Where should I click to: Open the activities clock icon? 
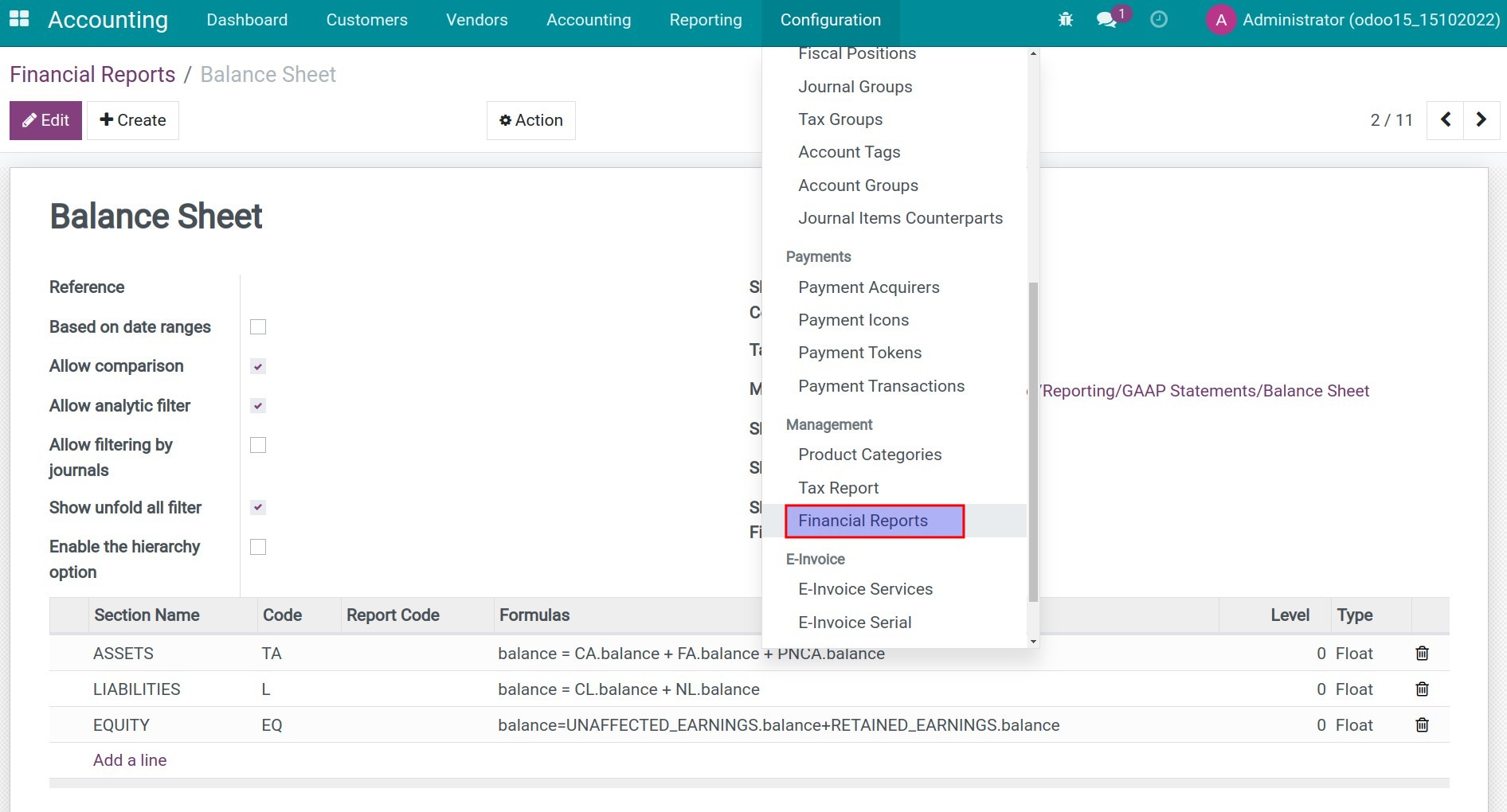[x=1159, y=19]
